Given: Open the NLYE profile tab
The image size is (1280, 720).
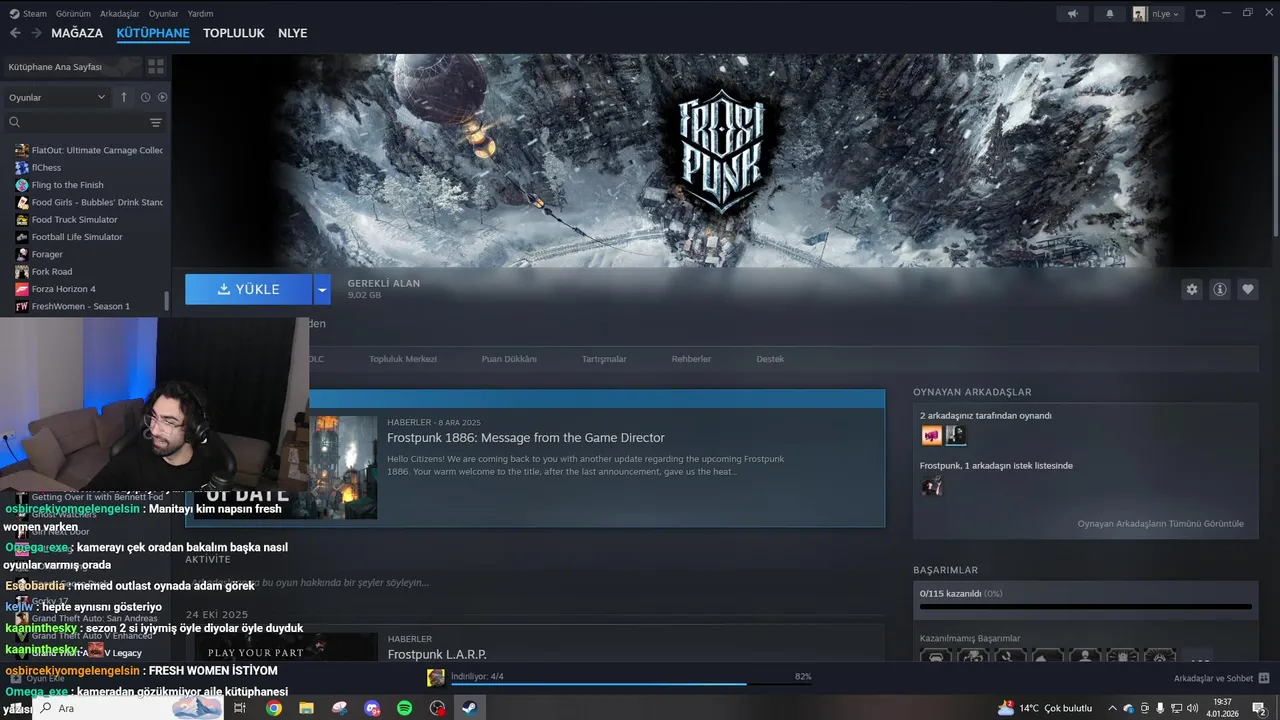Looking at the screenshot, I should 293,33.
